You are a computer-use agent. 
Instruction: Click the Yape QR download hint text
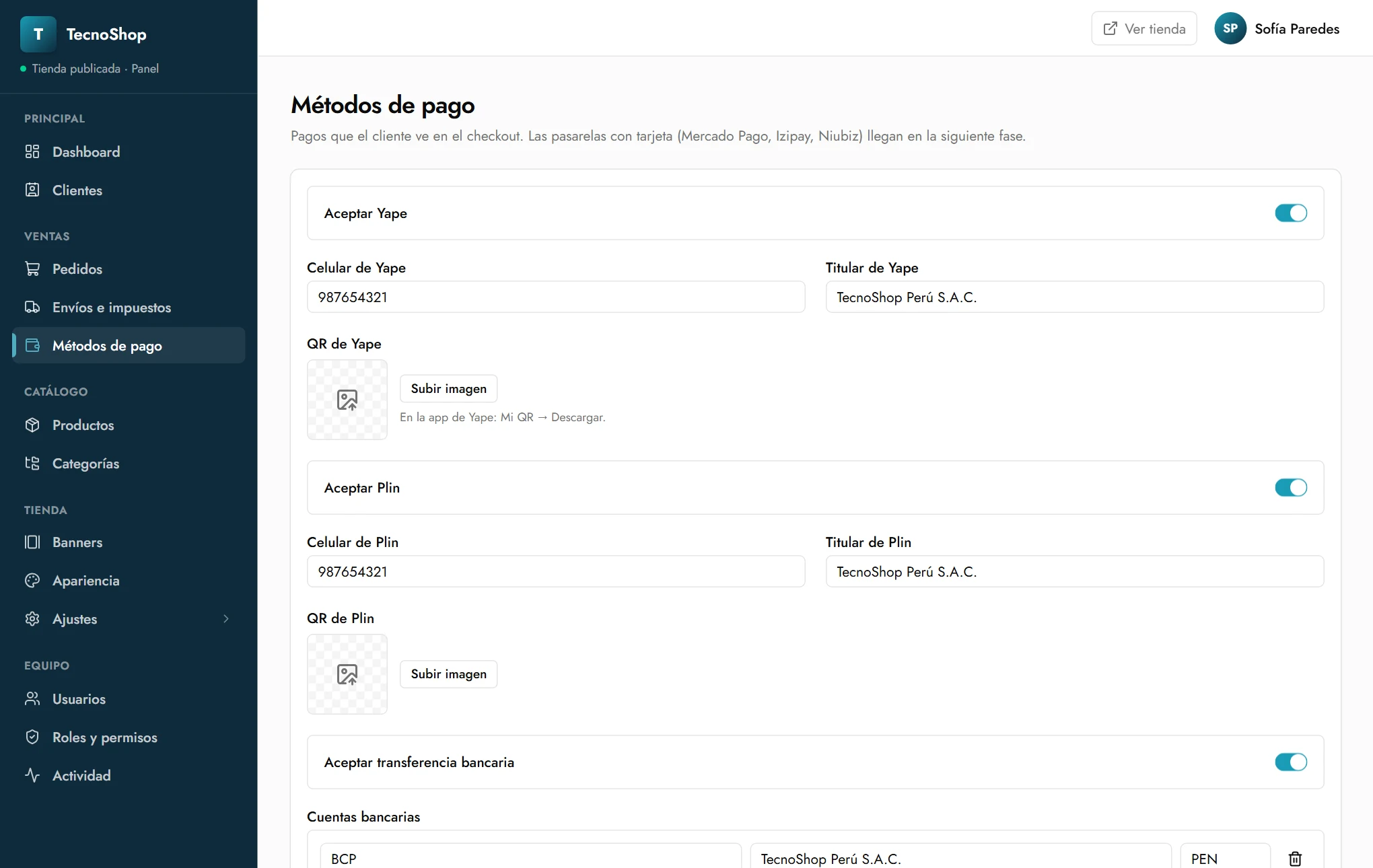pyautogui.click(x=503, y=417)
